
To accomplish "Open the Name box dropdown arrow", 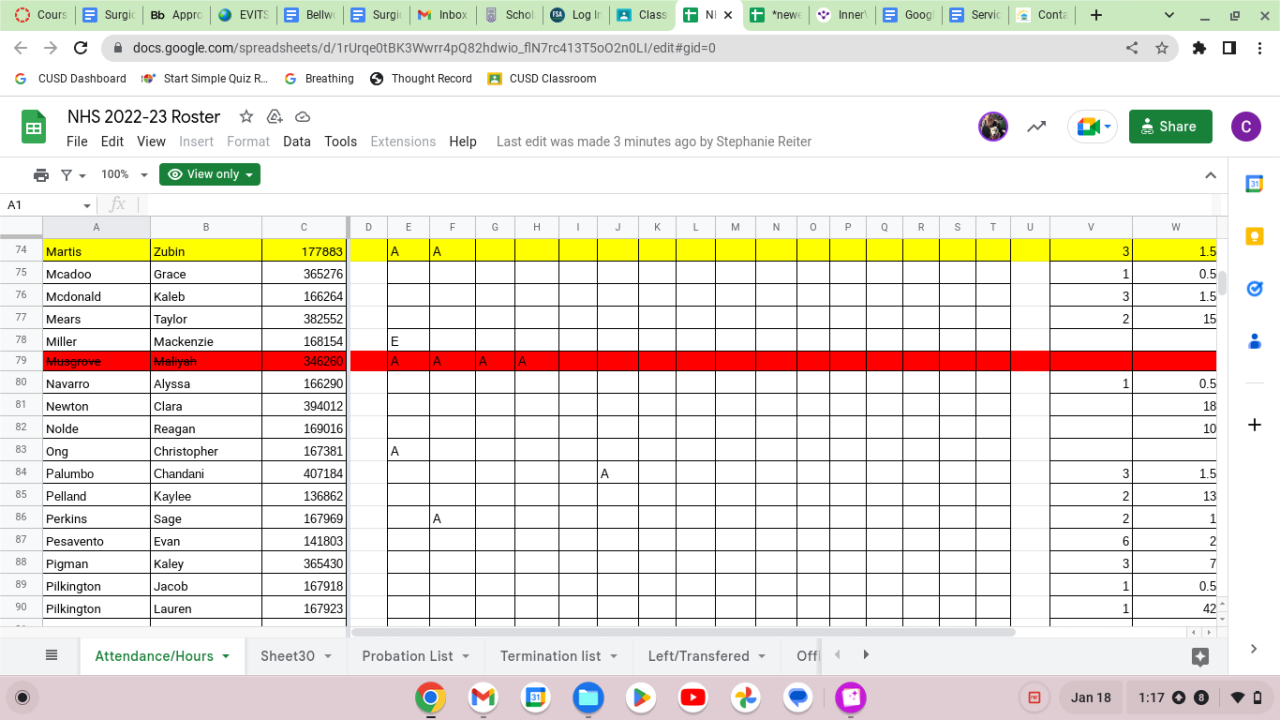I will pos(87,205).
